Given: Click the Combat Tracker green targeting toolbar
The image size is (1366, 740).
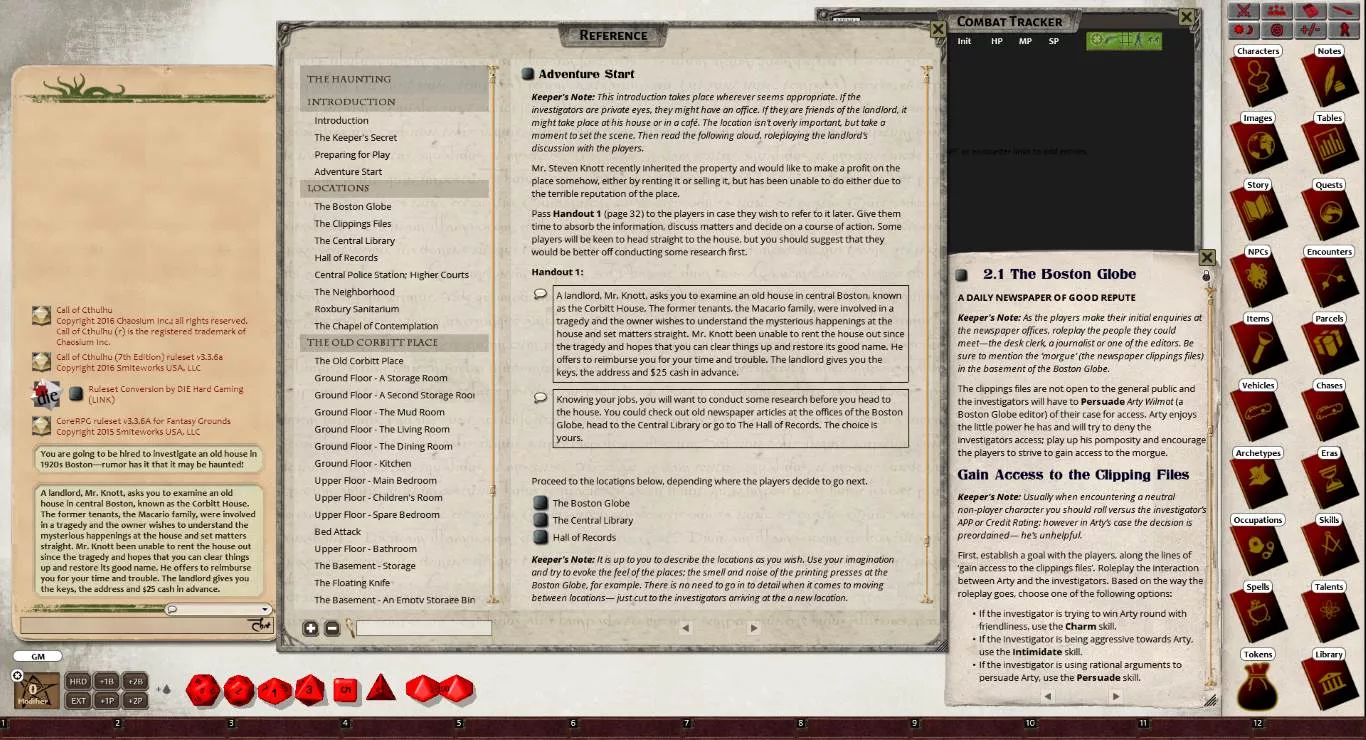Looking at the screenshot, I should (x=1124, y=41).
